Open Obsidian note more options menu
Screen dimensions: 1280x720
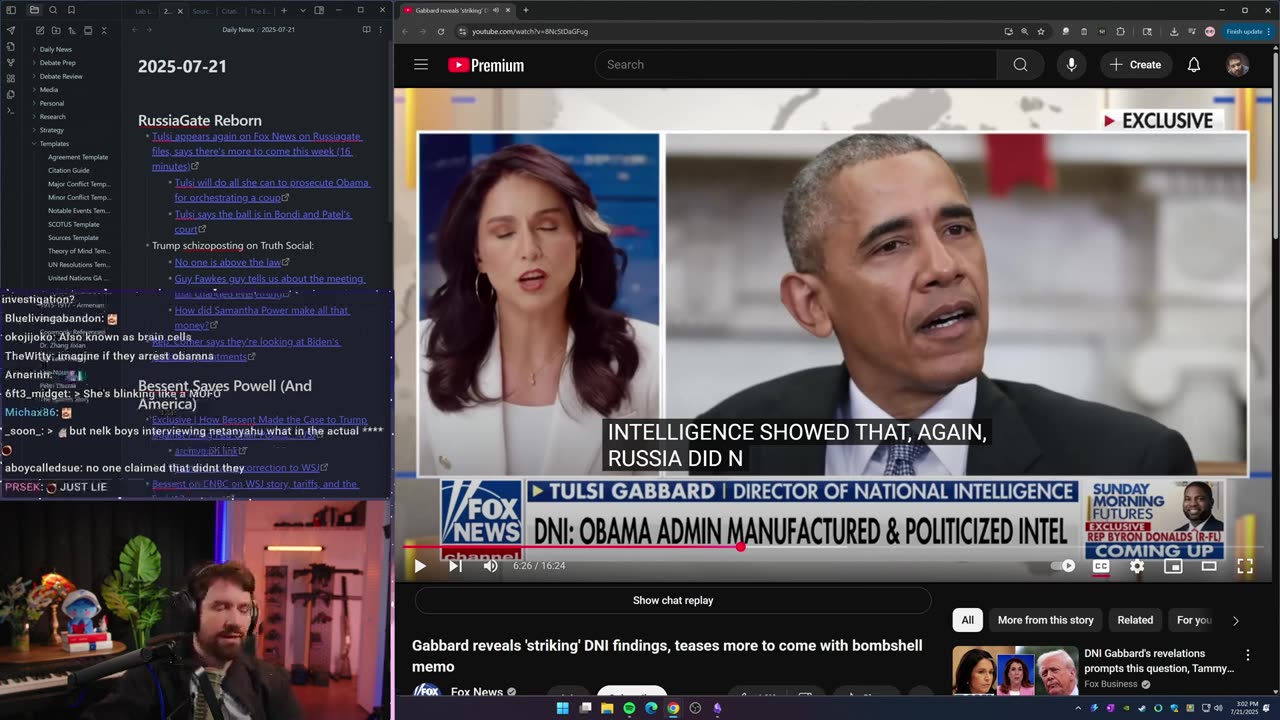point(380,30)
